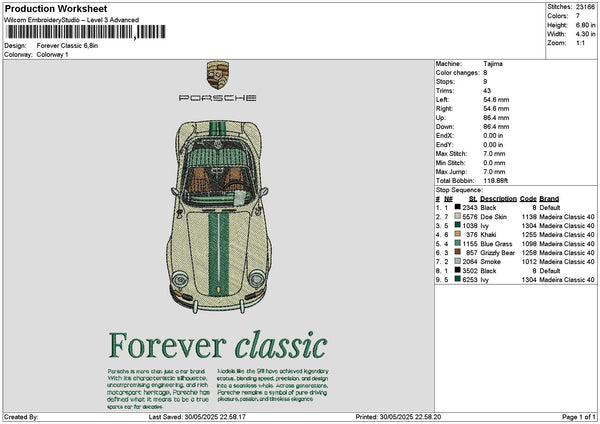This screenshot has width=600, height=424.
Task: Click the Ivy swatch beside 6253 stitches
Action: (x=457, y=279)
